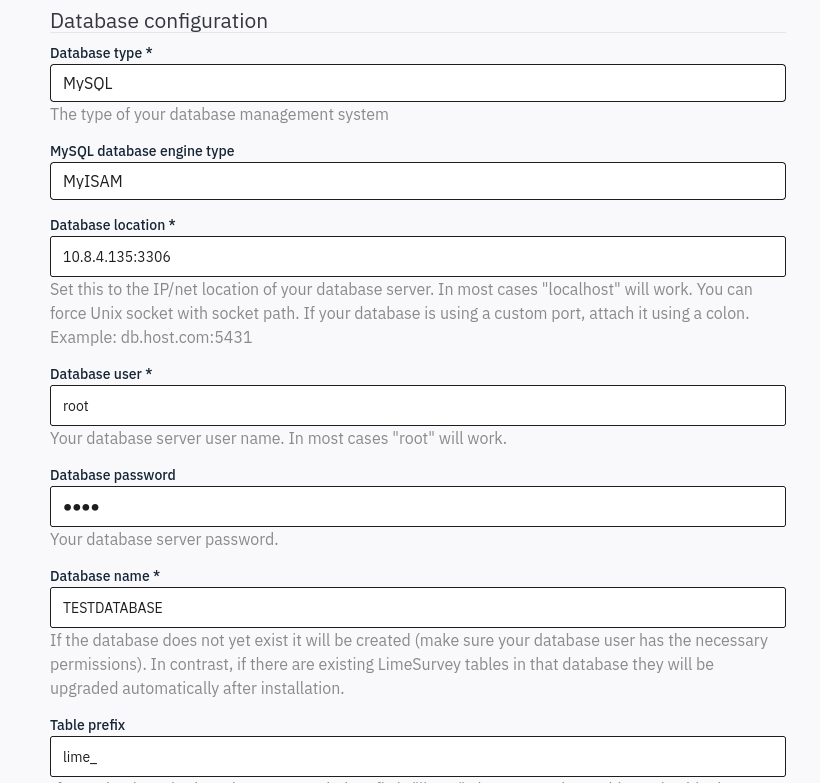Click the Table prefix label
The image size is (820, 783).
(x=87, y=725)
